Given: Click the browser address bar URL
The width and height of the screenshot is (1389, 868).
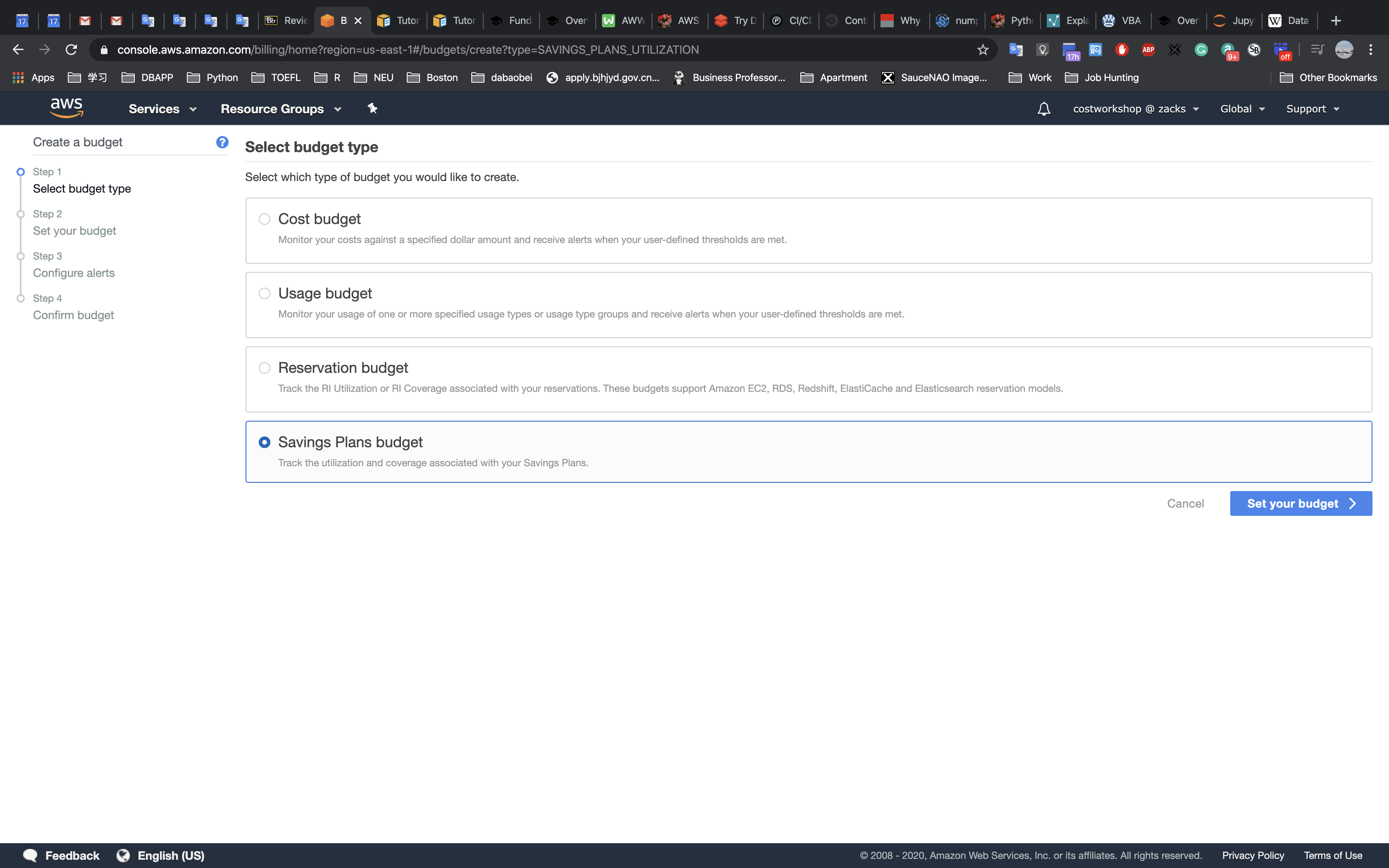Looking at the screenshot, I should tap(408, 50).
